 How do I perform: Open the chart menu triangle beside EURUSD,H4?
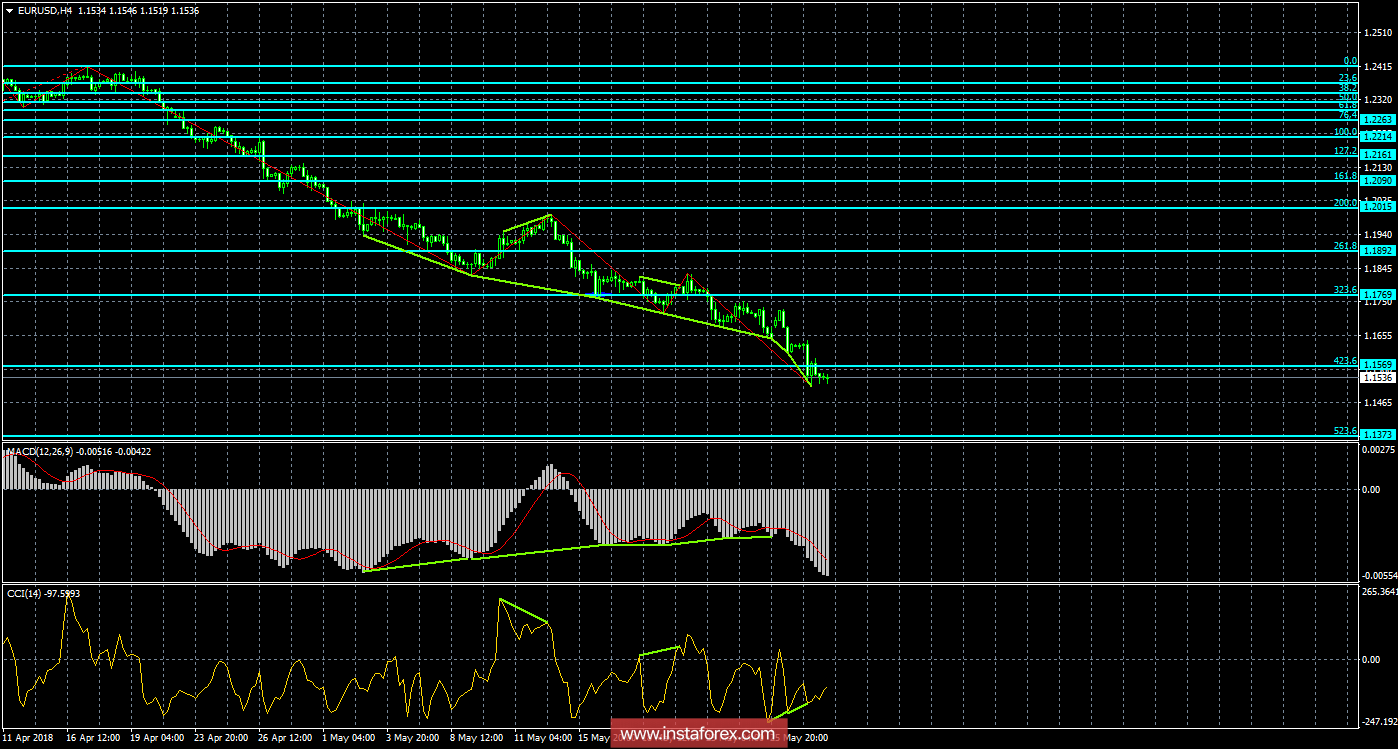[8, 10]
